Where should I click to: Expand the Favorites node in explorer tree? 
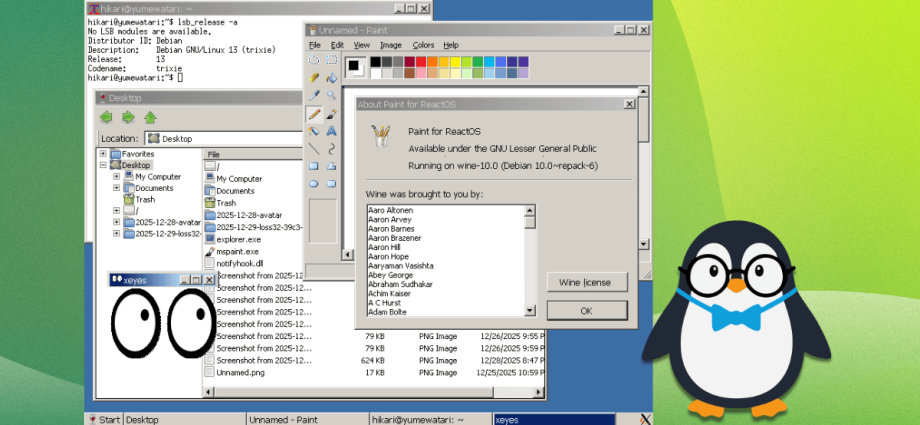[103, 154]
